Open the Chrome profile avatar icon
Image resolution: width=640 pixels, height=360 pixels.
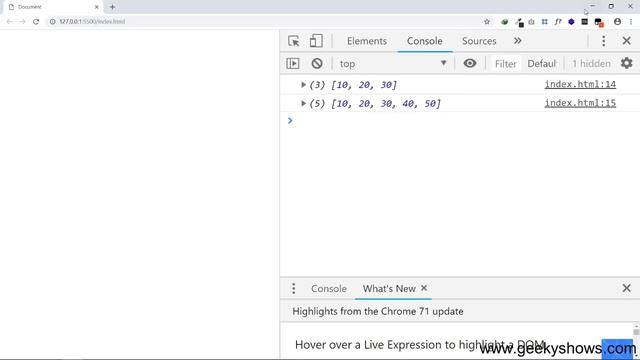coord(618,22)
